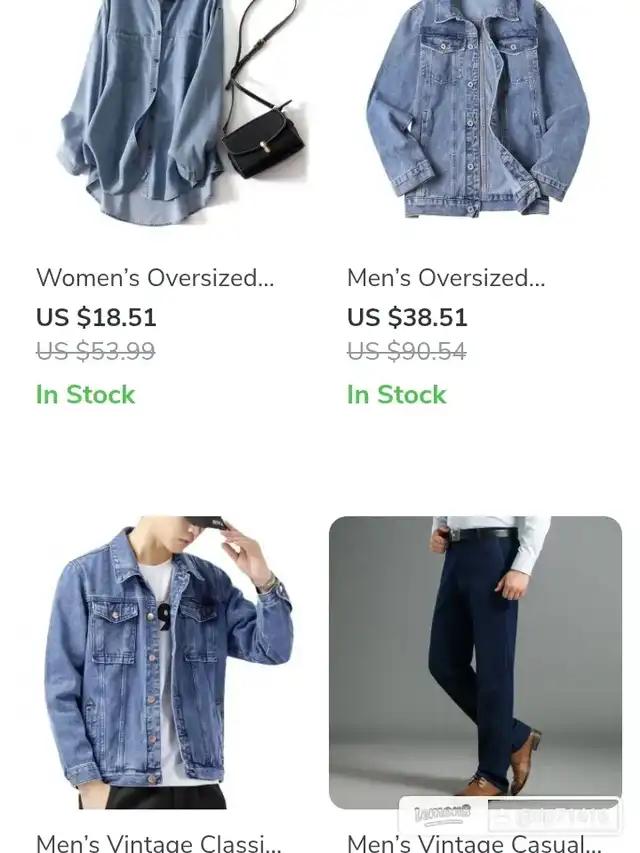
Task: Tap the crossed-out US $53.99 price
Action: (x=96, y=351)
